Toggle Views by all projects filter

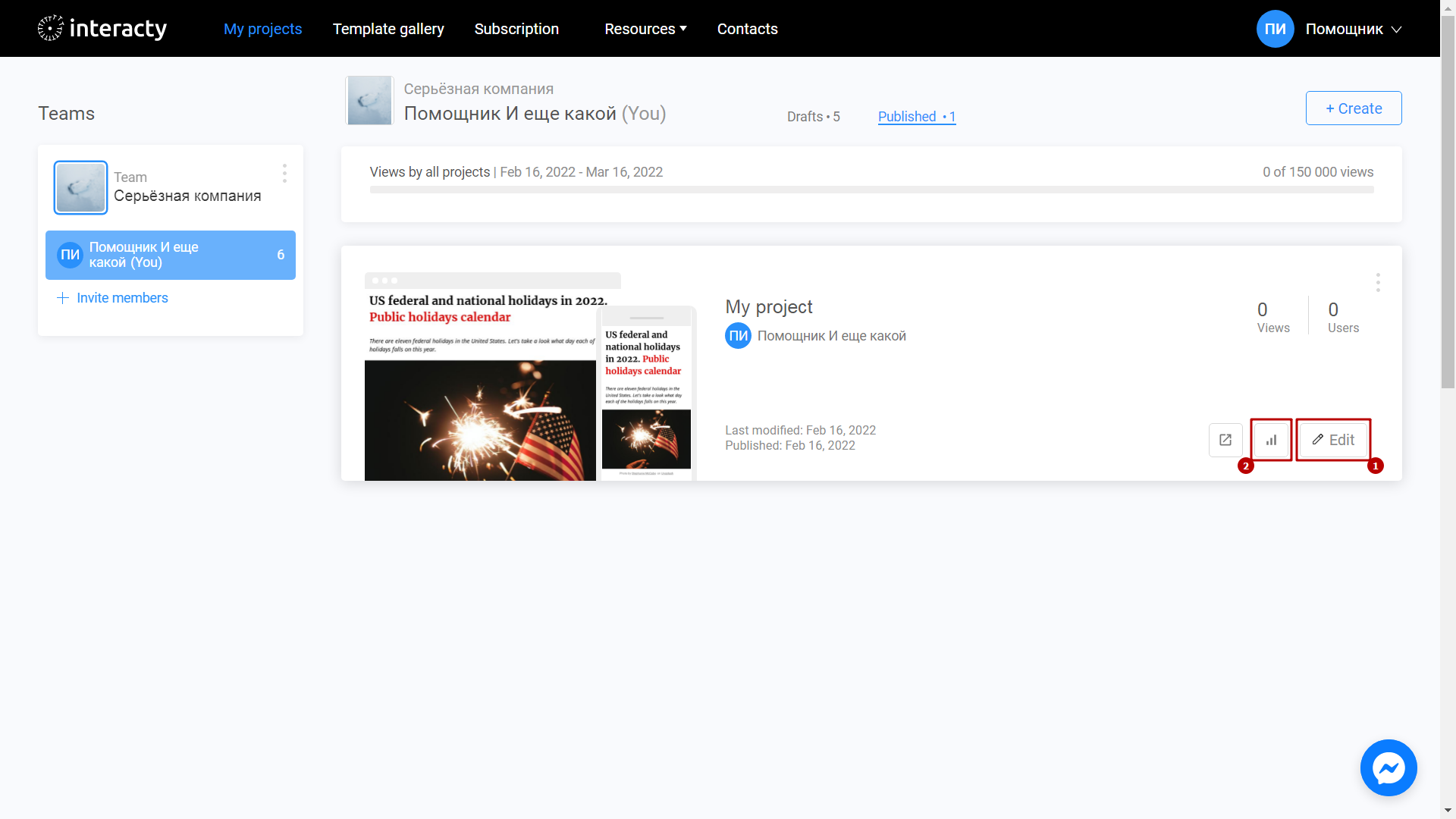coord(430,172)
